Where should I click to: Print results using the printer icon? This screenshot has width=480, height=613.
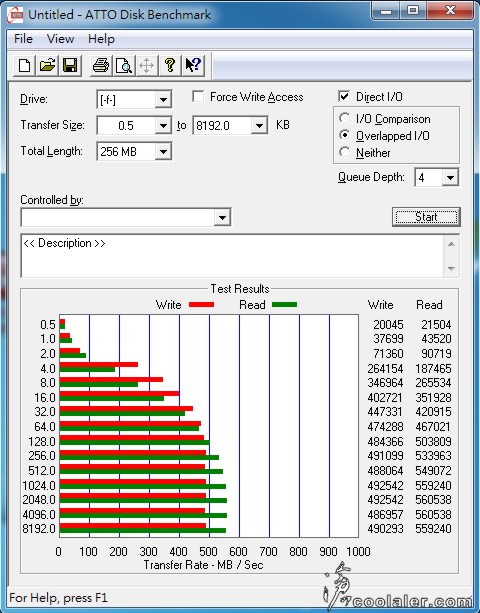[101, 65]
